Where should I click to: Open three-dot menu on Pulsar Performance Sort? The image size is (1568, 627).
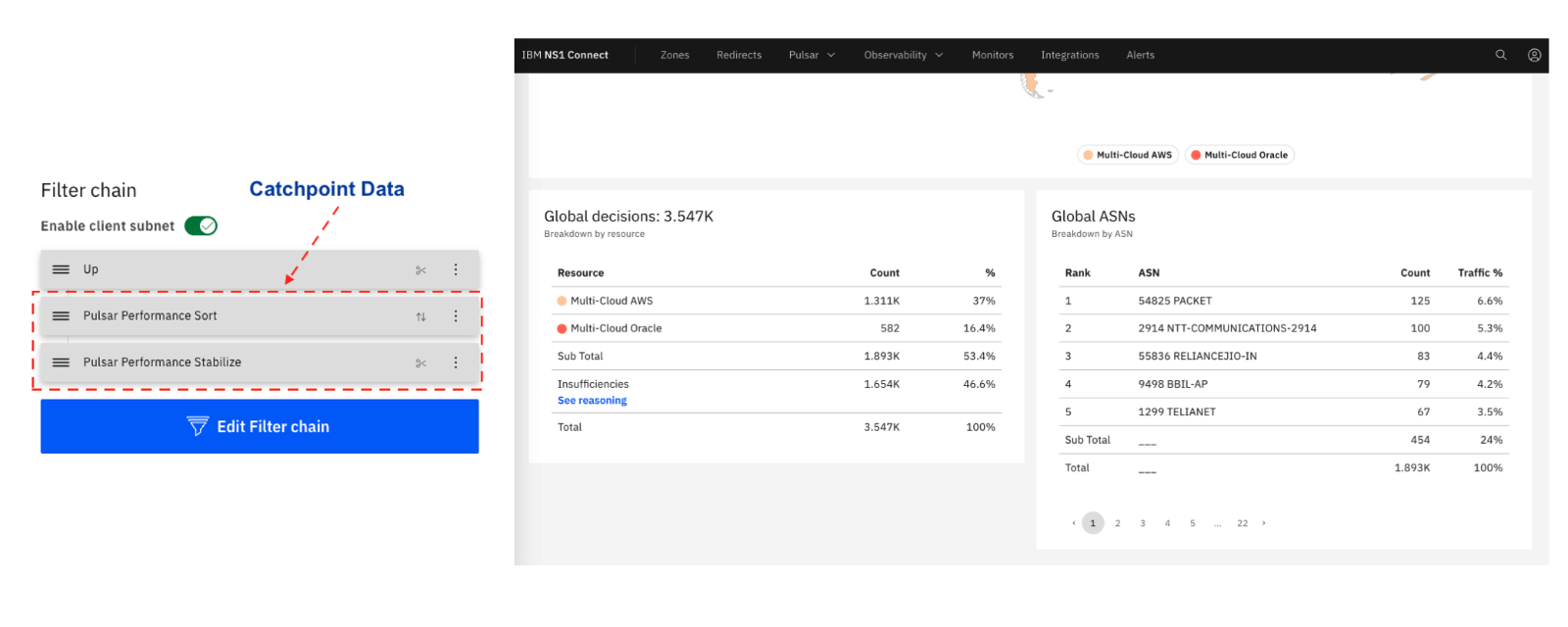456,316
